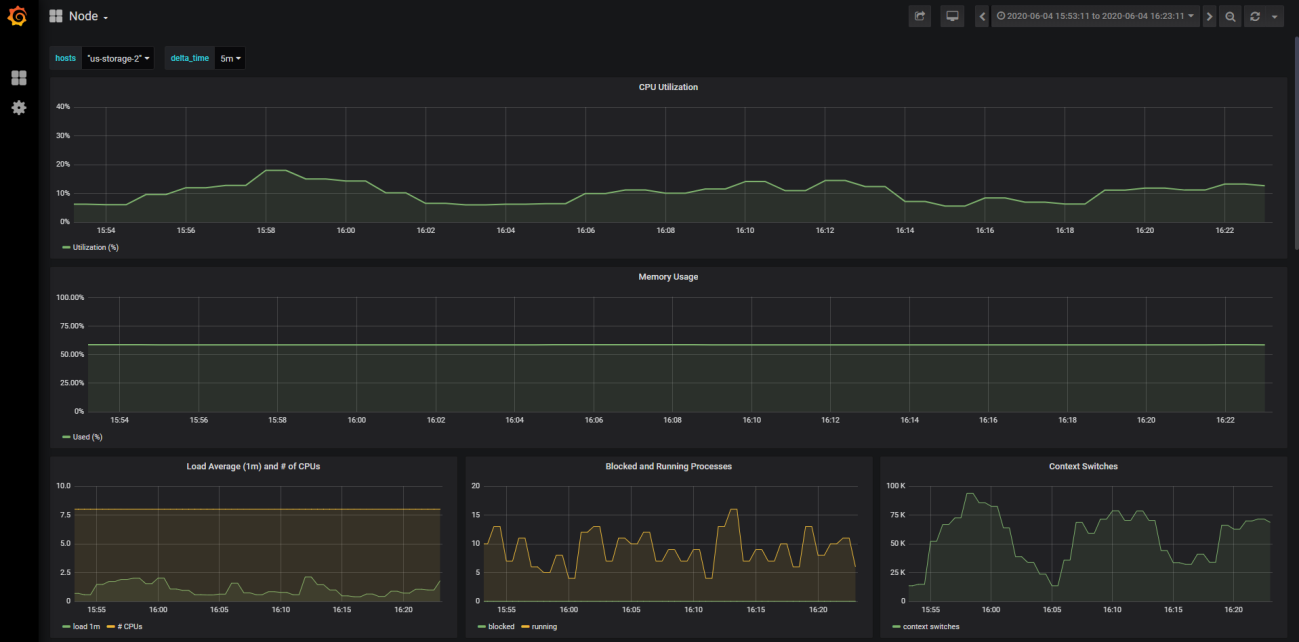Click the Grafana logo in the sidebar
Screen dimensions: 1299x642
pyautogui.click(x=17, y=17)
